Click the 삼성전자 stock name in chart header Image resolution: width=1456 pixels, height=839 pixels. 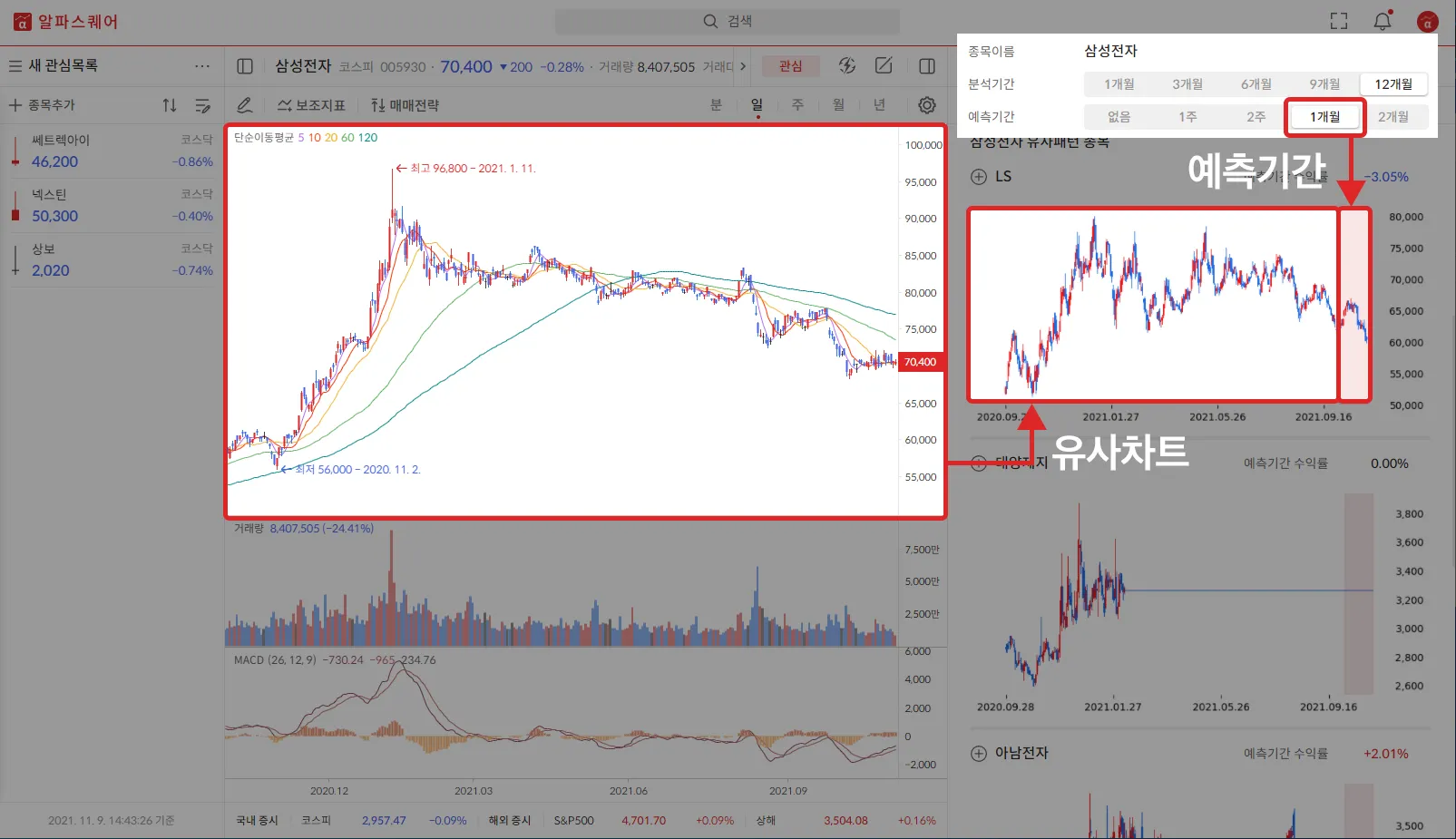pos(303,66)
